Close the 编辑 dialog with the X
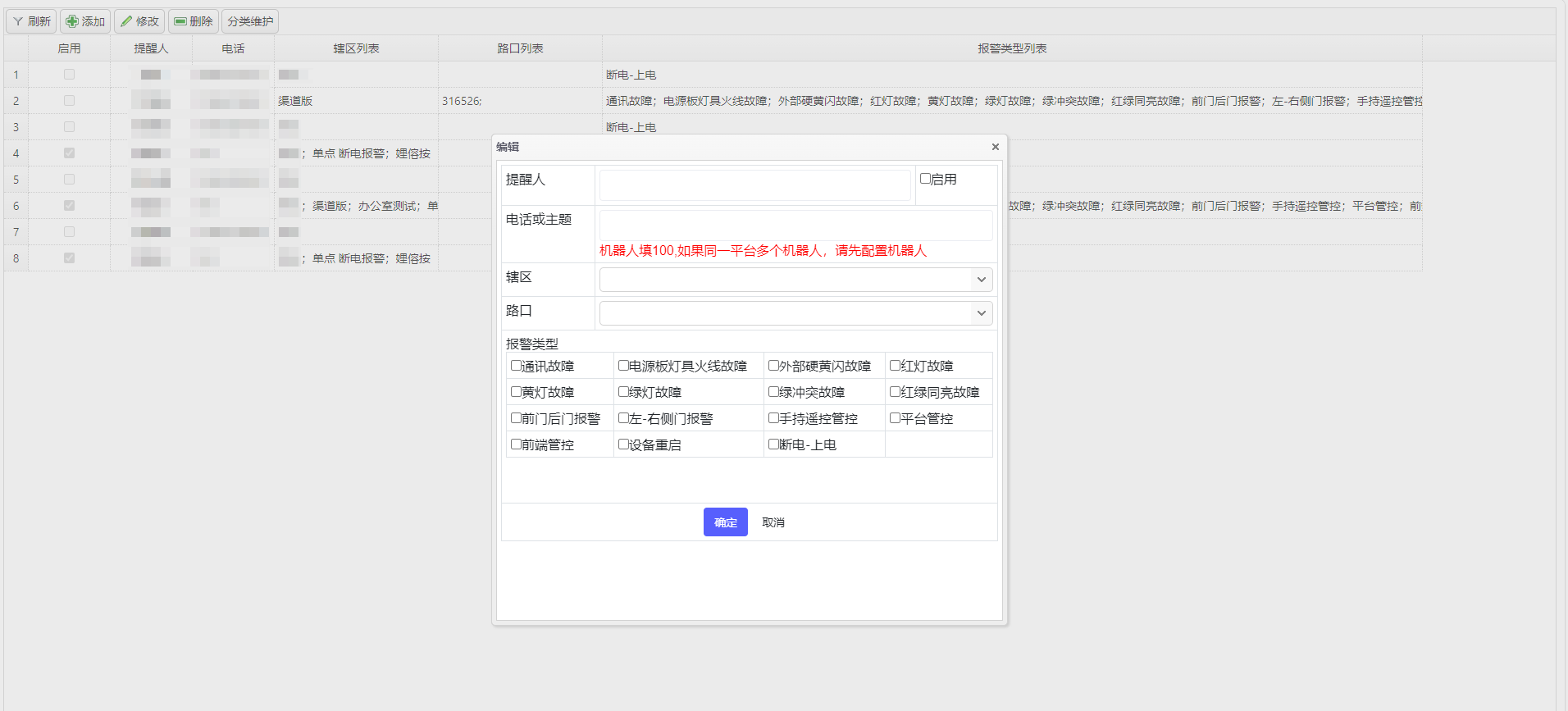 click(995, 147)
